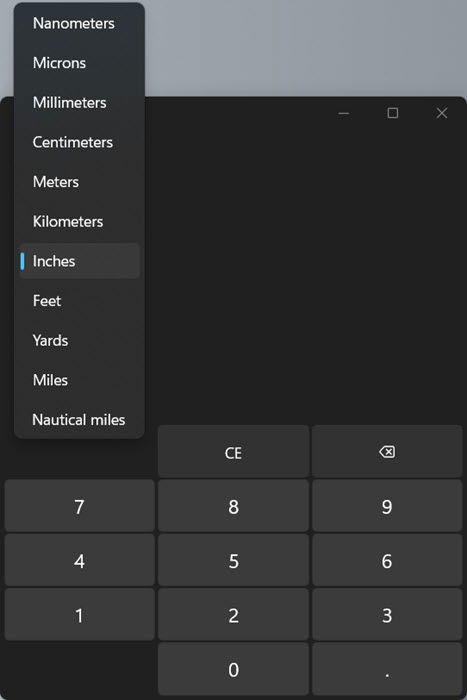Choose Microns in the dropdown list
Viewport: 467px width, 700px height.
pos(79,63)
